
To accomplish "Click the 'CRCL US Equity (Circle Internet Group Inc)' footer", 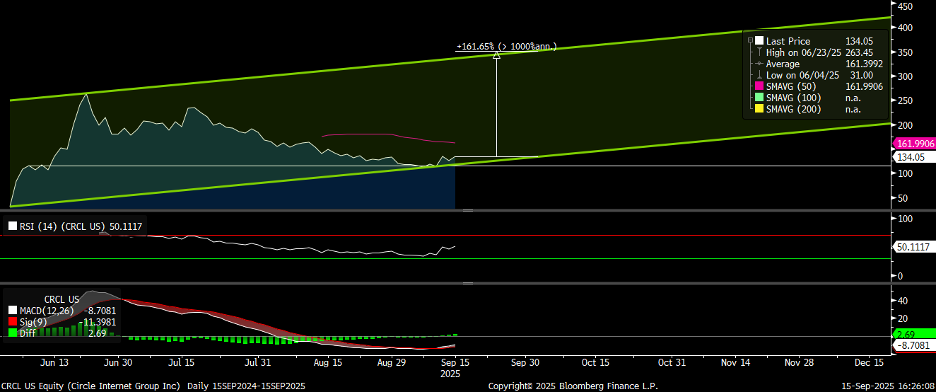I will 91,386.
